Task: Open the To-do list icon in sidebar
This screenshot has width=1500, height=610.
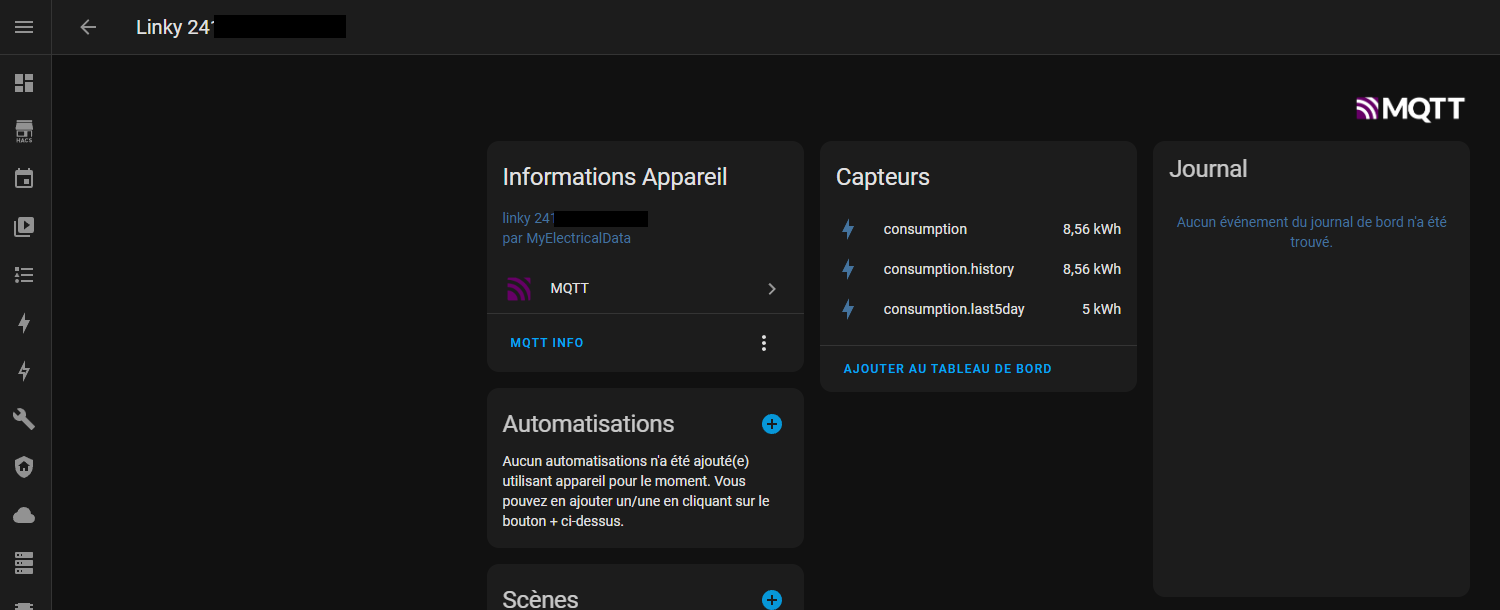Action: coord(24,275)
